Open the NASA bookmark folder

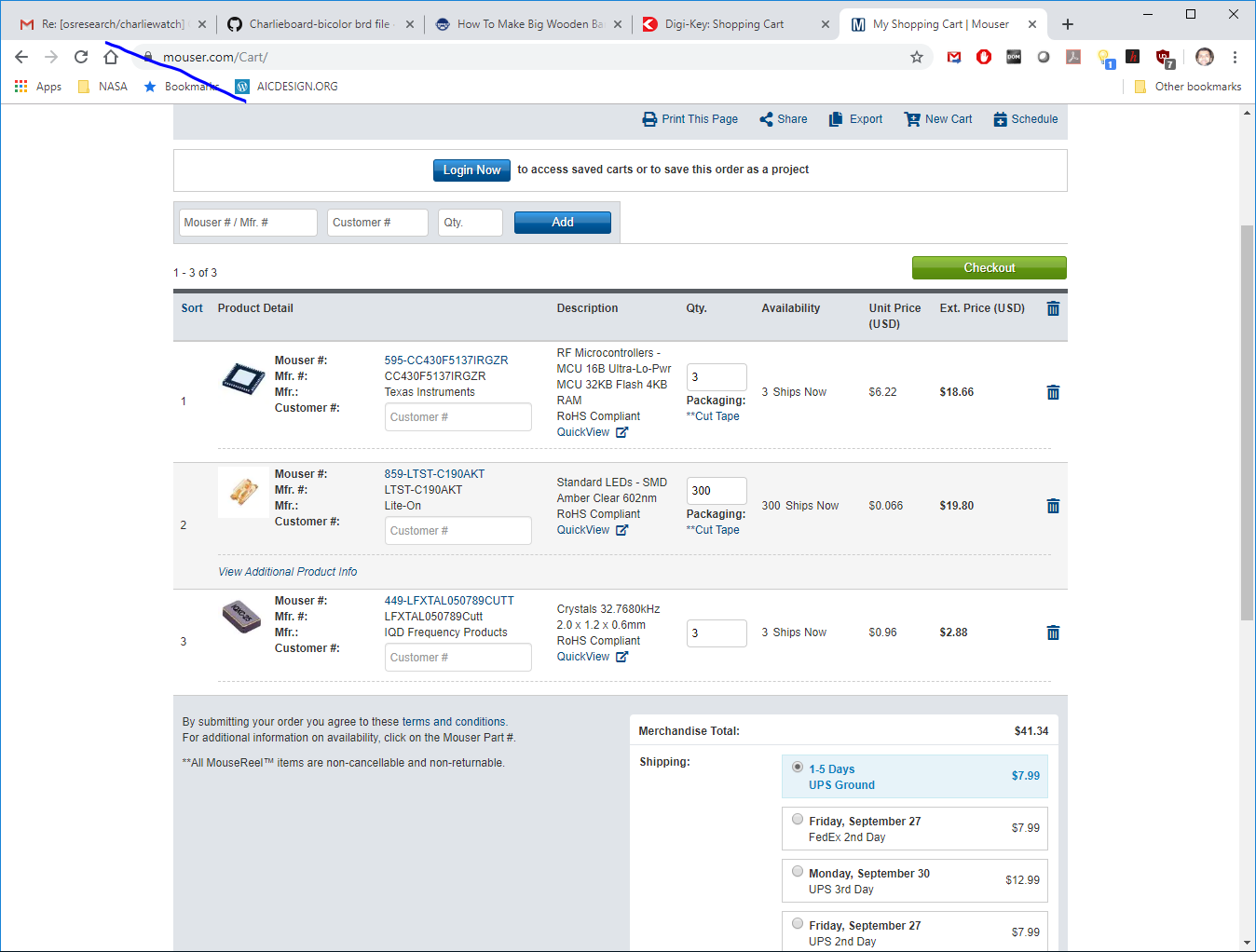click(x=102, y=87)
